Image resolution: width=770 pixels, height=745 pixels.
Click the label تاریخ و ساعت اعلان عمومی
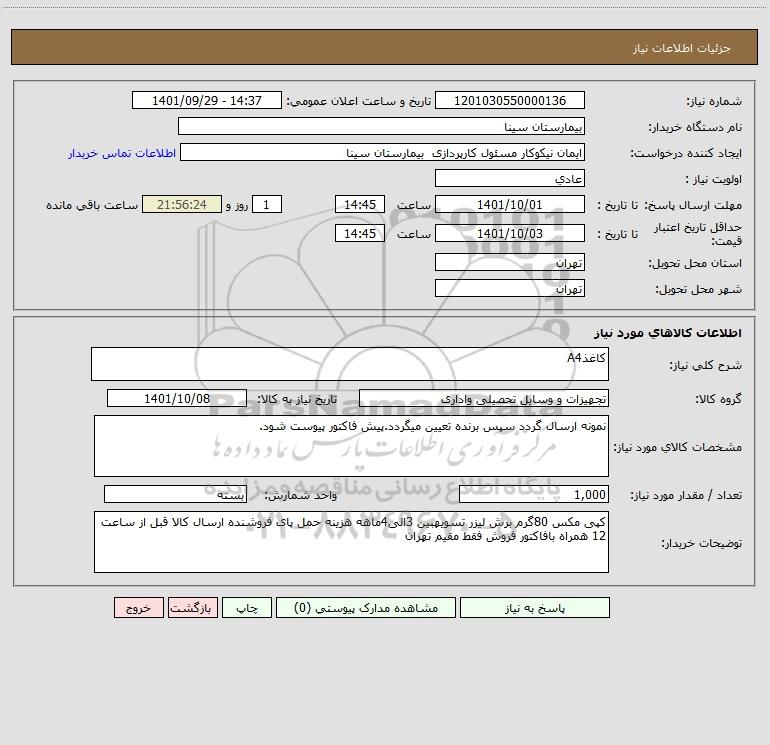tap(358, 102)
